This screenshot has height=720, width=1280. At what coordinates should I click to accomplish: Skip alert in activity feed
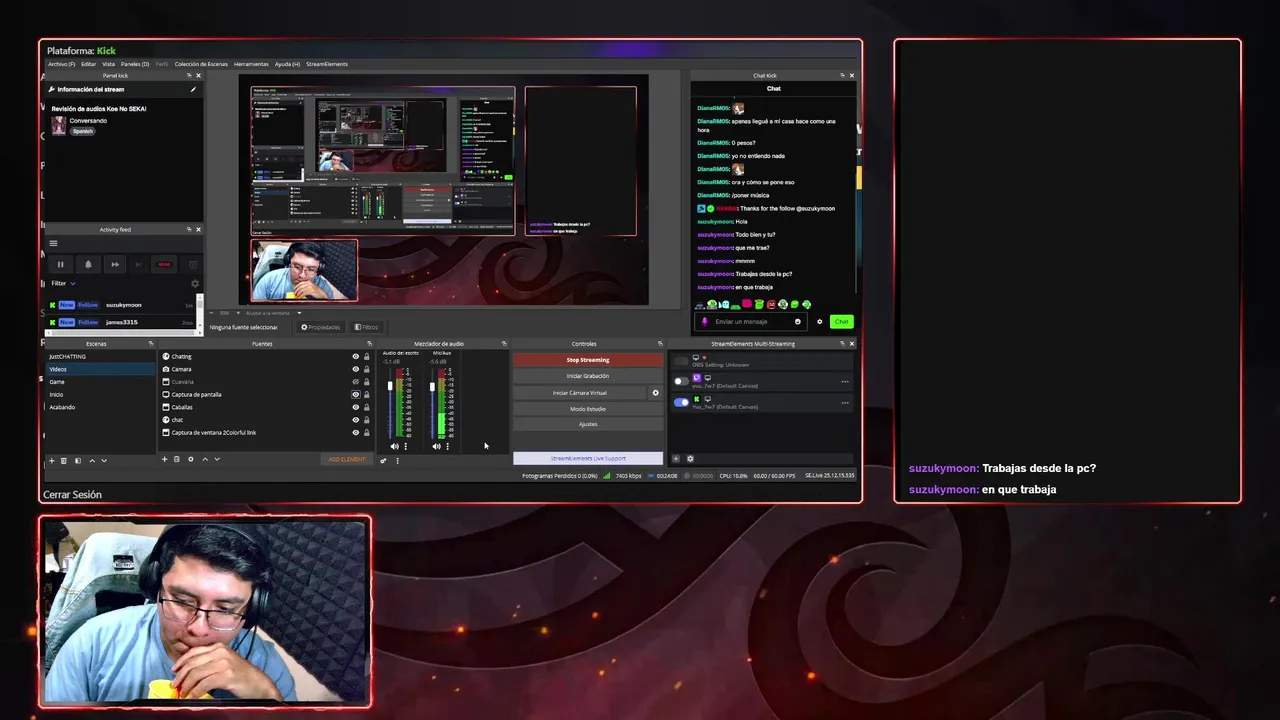coord(115,264)
